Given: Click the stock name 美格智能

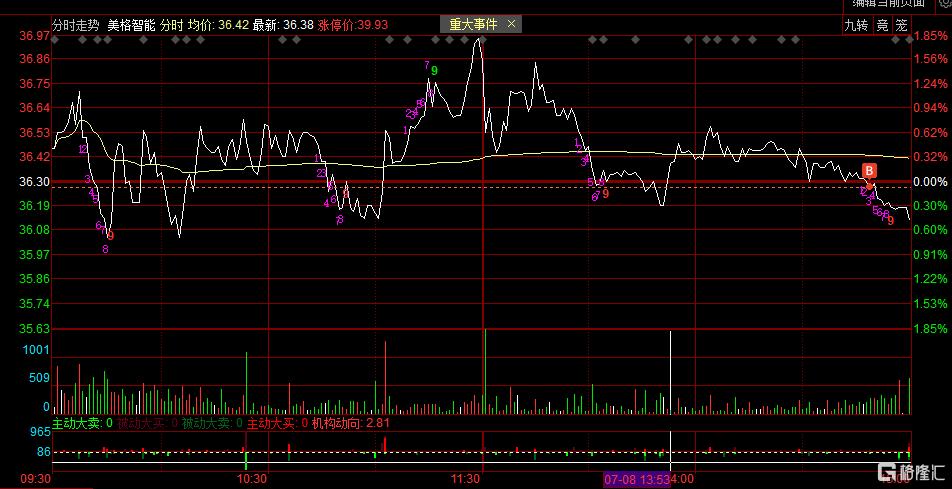Looking at the screenshot, I should (131, 25).
